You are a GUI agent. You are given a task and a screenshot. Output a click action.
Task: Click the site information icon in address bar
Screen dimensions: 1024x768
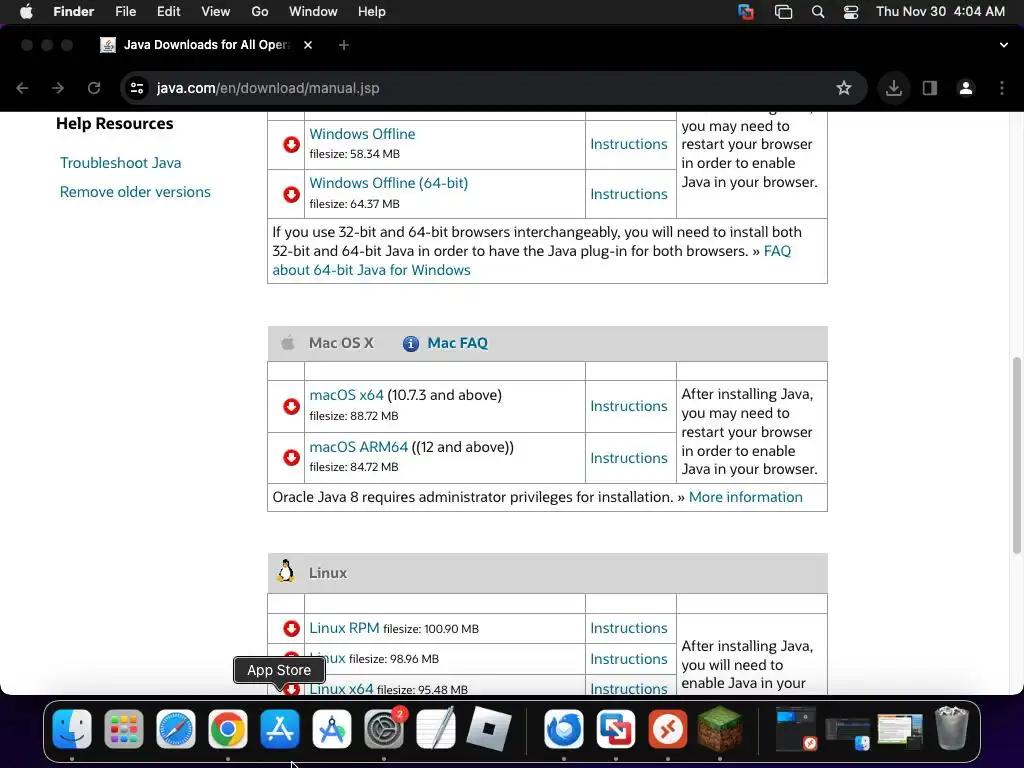[136, 88]
